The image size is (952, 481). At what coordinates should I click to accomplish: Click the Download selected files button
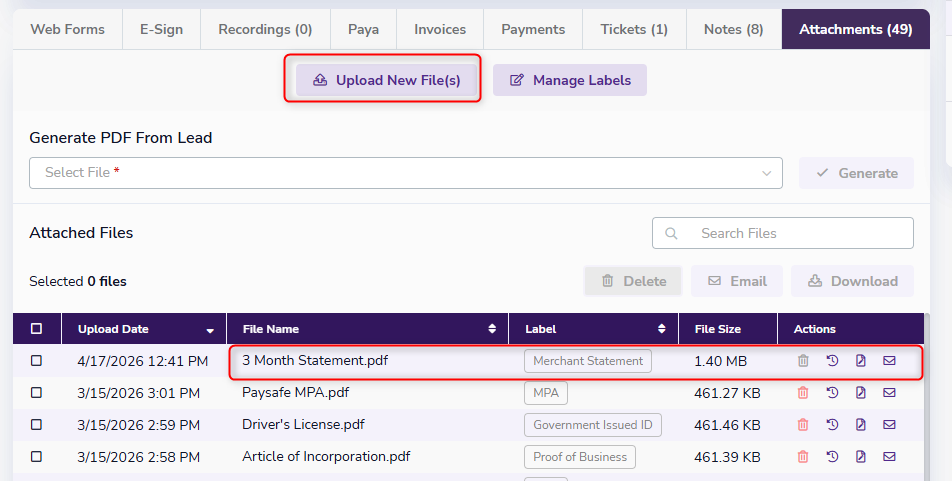click(852, 281)
